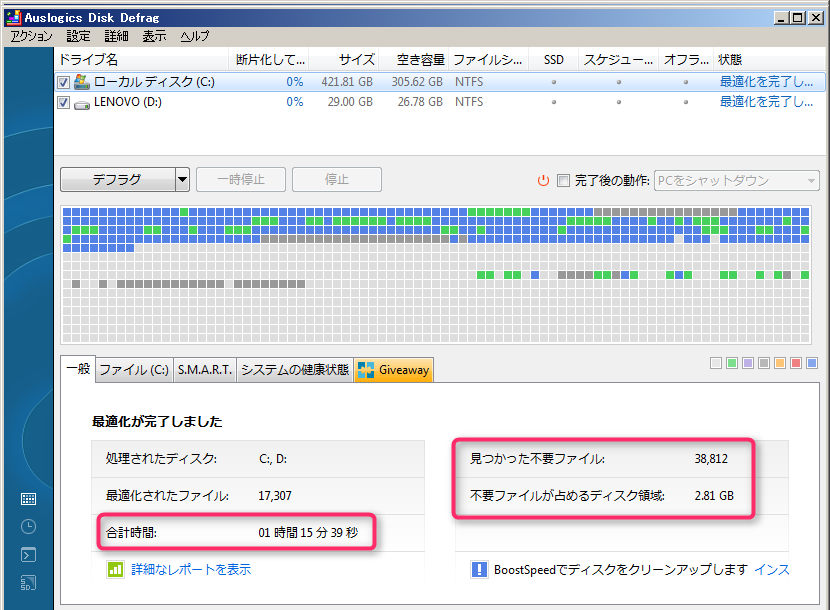This screenshot has width=830, height=610.
Task: Click the local disk C: drive icon
Action: [x=82, y=82]
